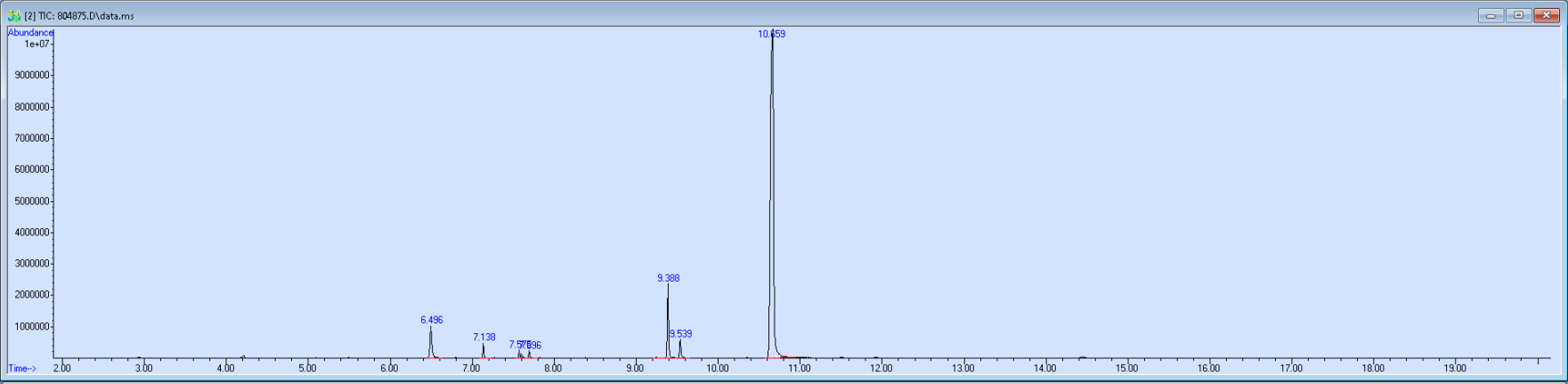Image resolution: width=1568 pixels, height=384 pixels.
Task: Click the Abundance axis label
Action: [x=30, y=33]
